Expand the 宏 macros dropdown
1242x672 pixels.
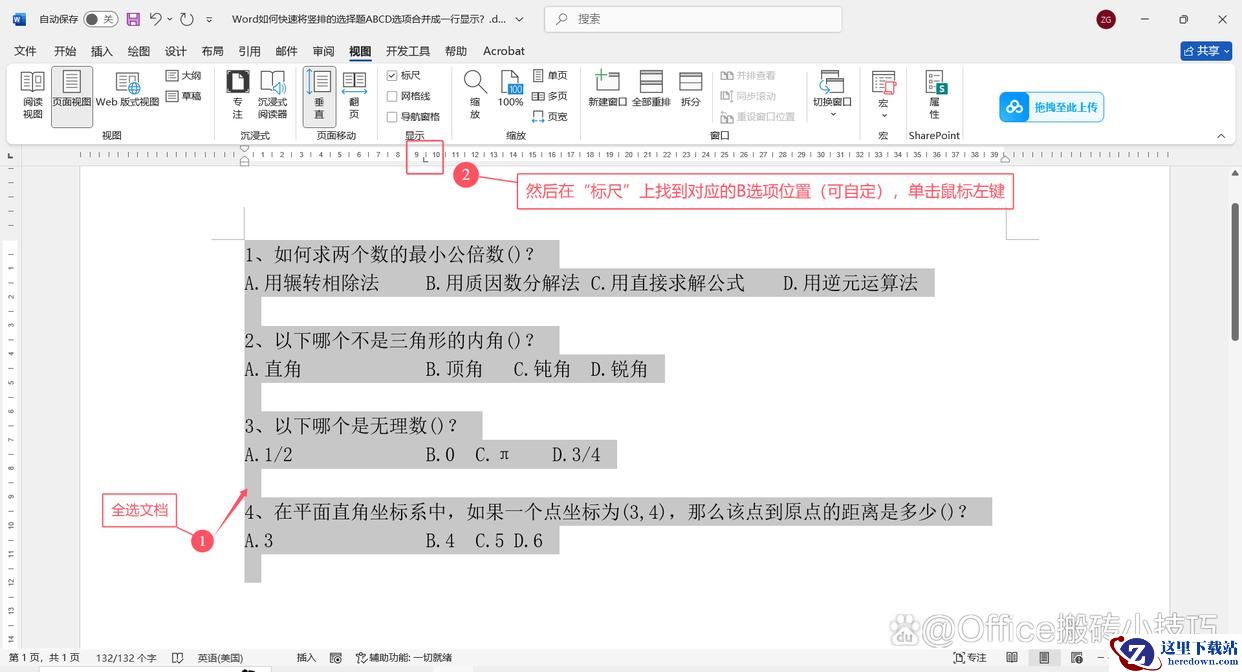coord(883,114)
